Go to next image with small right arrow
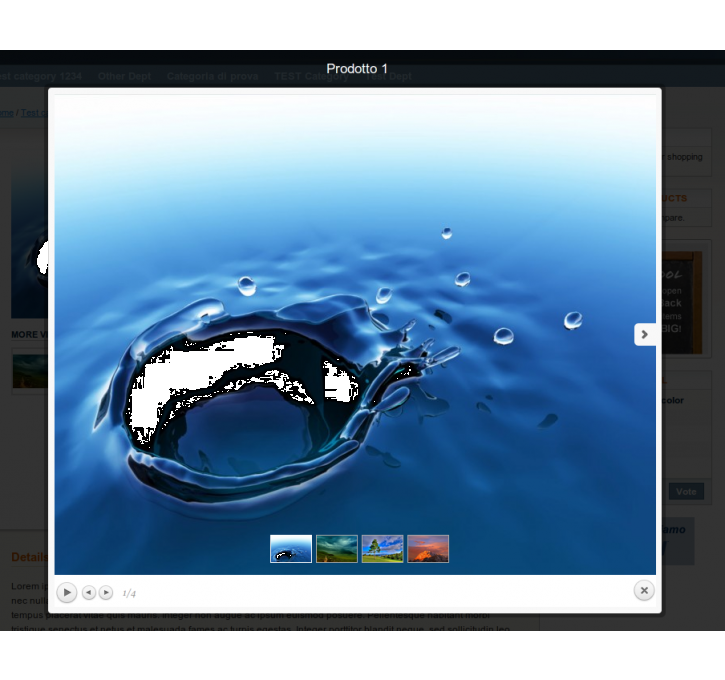This screenshot has width=725, height=680. pyautogui.click(x=106, y=592)
